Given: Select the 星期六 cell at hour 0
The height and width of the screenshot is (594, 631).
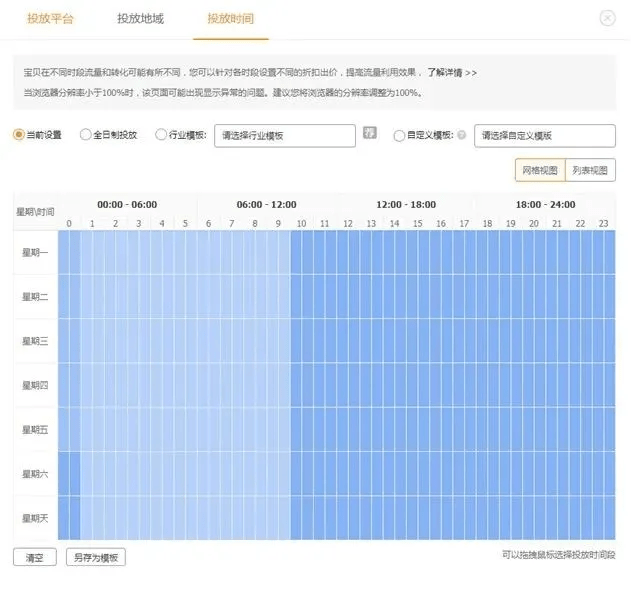Looking at the screenshot, I should pyautogui.click(x=70, y=474).
